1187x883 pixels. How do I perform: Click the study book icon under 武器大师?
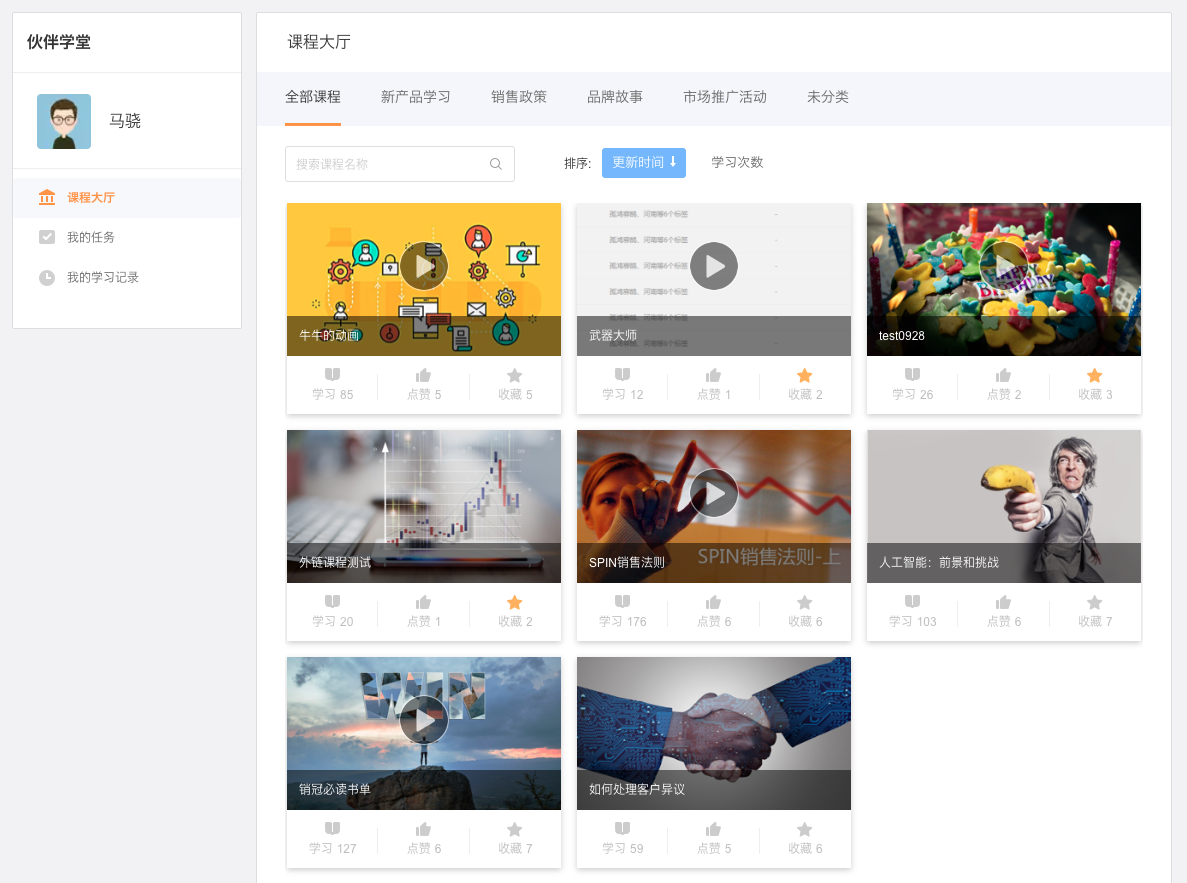(x=622, y=375)
